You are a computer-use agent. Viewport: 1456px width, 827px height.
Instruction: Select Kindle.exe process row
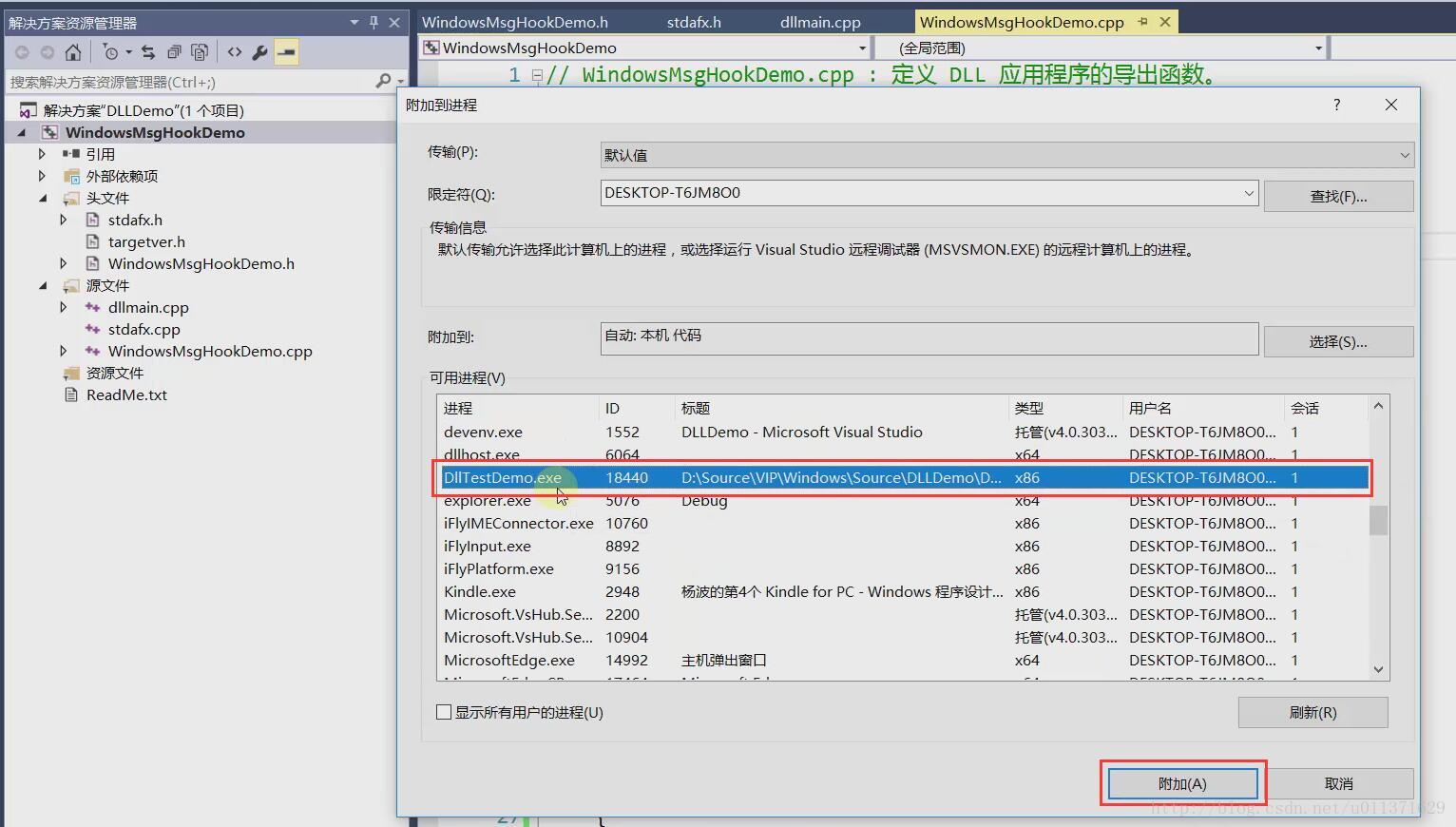coord(903,591)
